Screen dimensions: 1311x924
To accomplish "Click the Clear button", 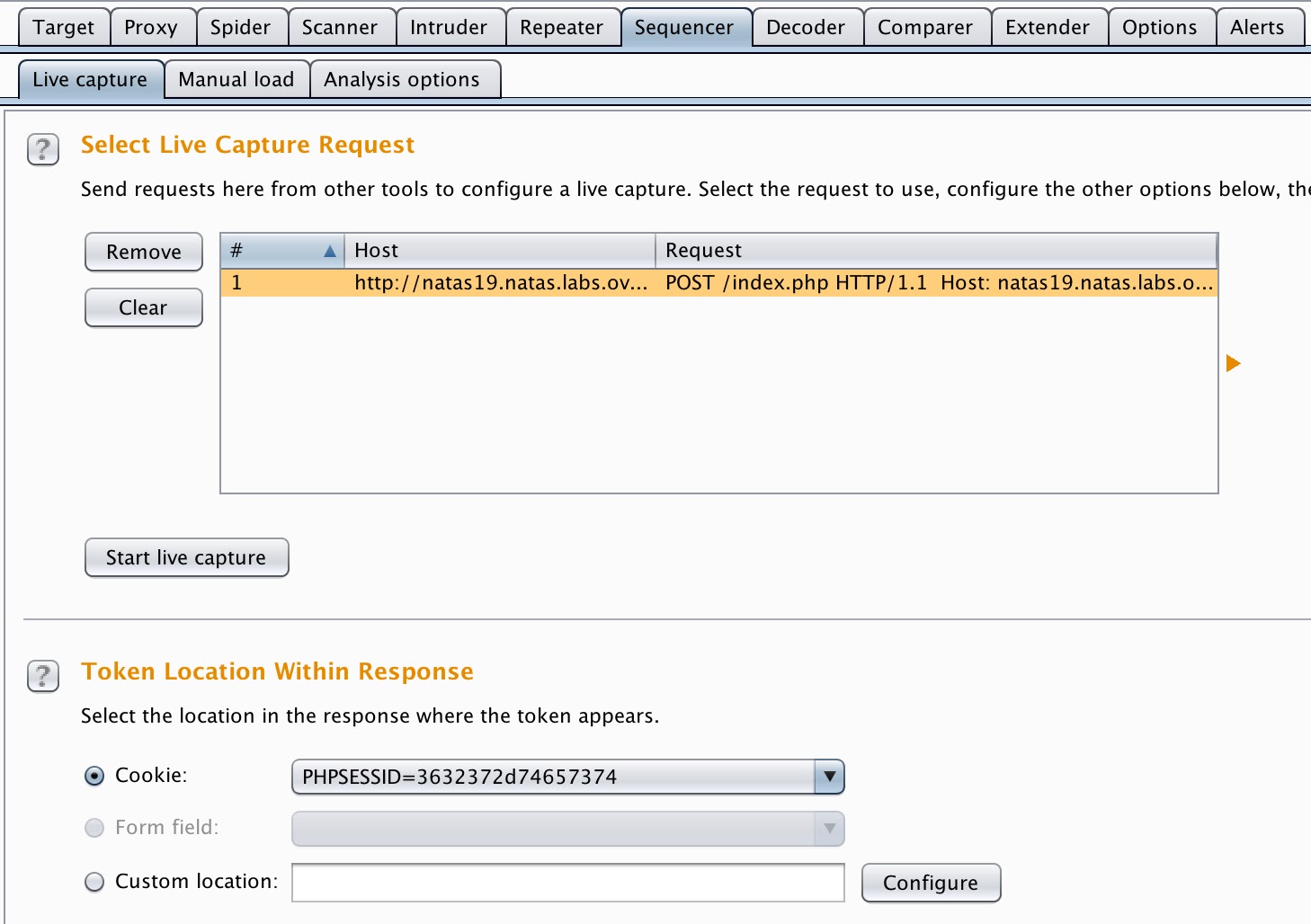I will tap(143, 307).
